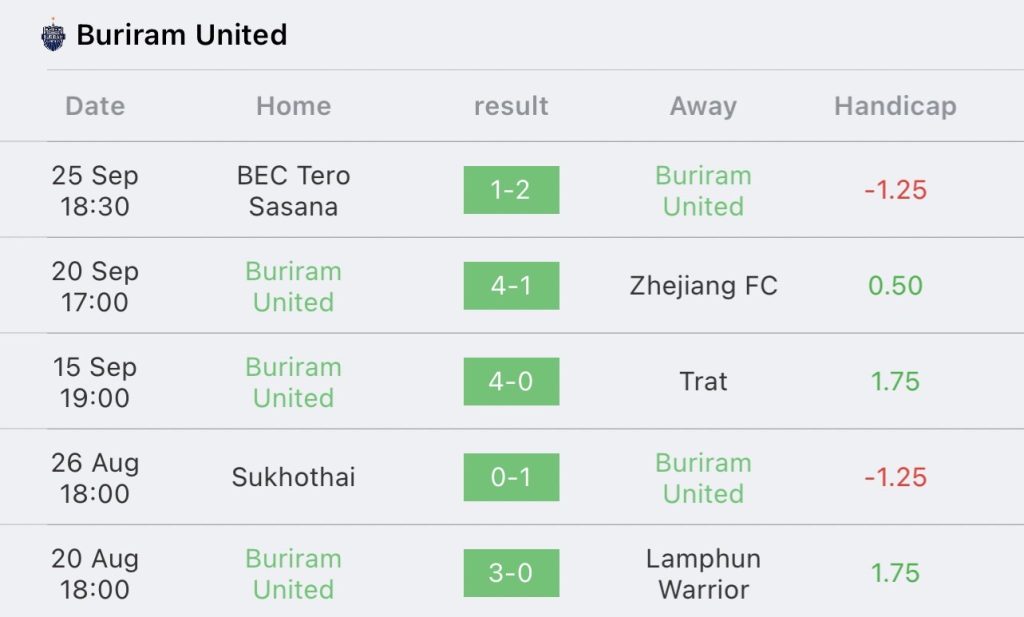Open Zhejiang FC away team

pos(703,285)
